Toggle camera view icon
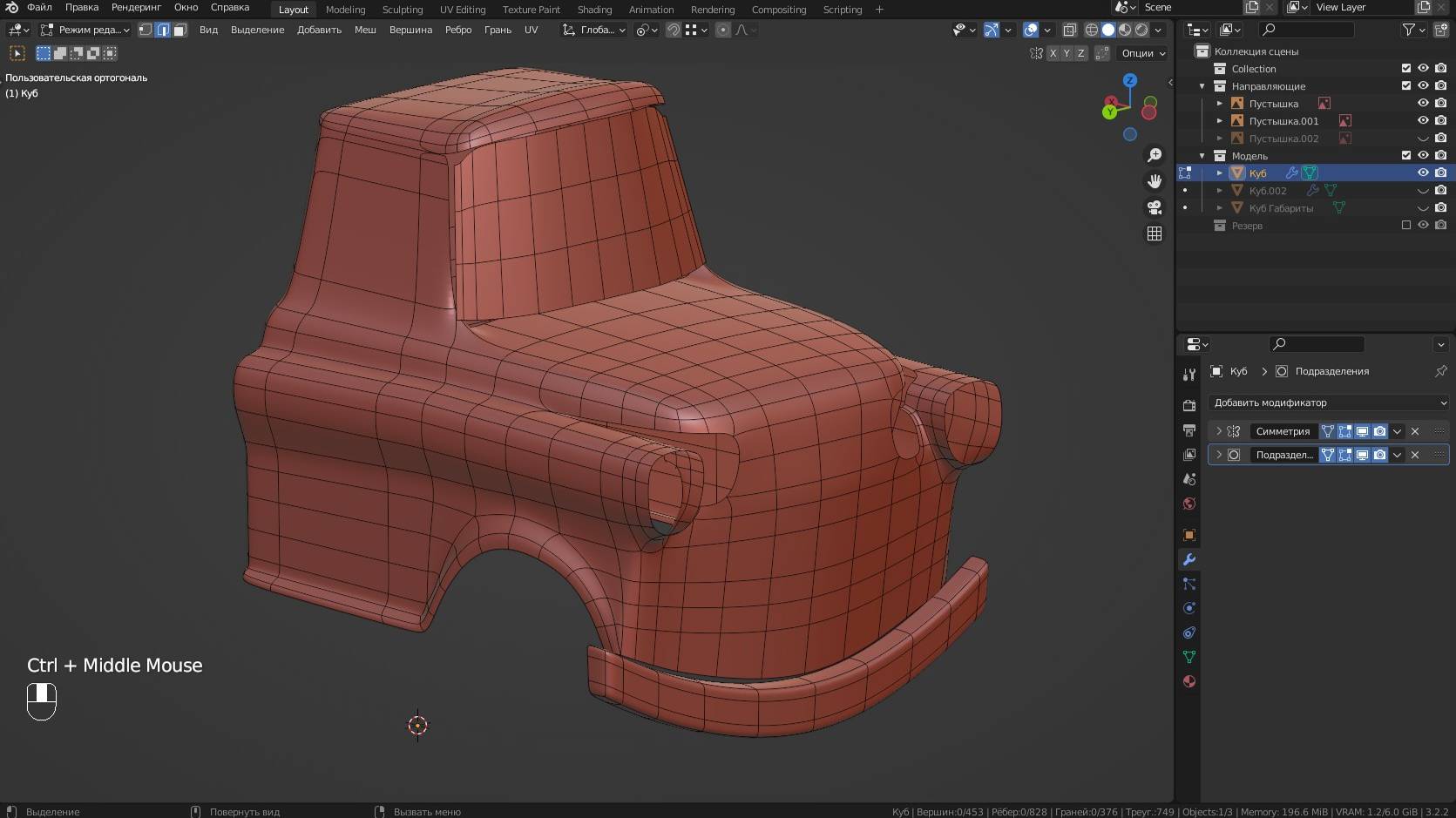Viewport: 1456px width, 818px height. click(1155, 207)
